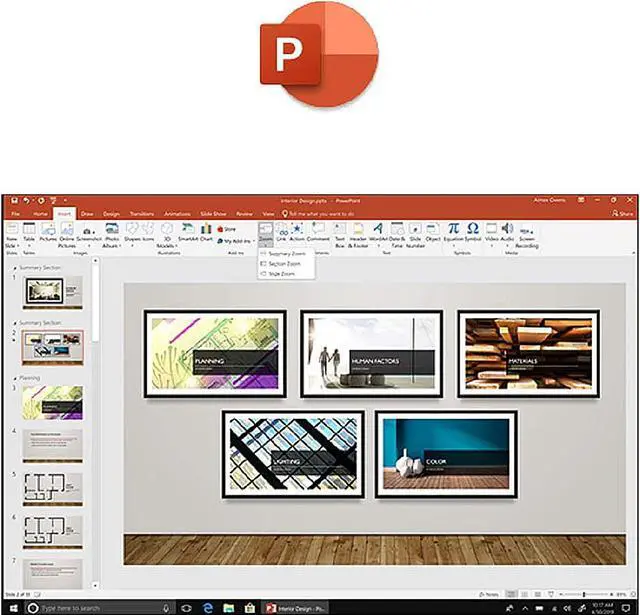Image resolution: width=640 pixels, height=615 pixels.
Task: Switch to Slide Sorter view
Action: [524, 594]
